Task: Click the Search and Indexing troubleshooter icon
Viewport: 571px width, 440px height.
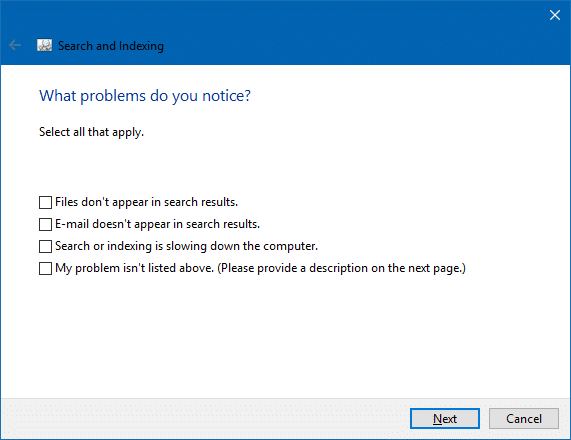Action: [x=44, y=45]
